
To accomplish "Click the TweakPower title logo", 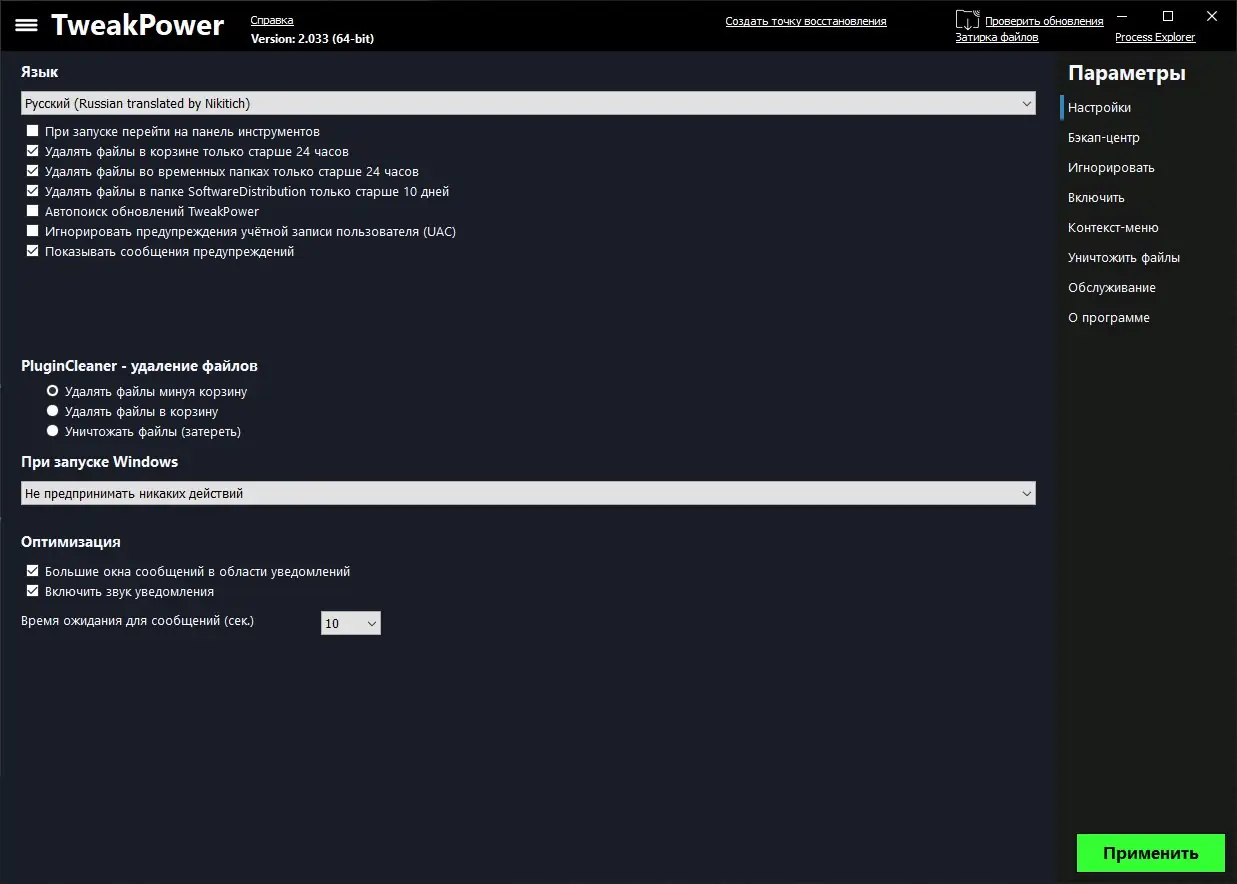I will click(138, 25).
